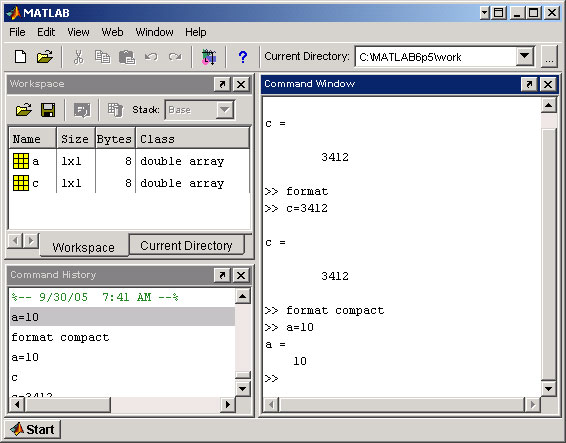This screenshot has width=566, height=443.
Task: Switch to the Current Directory tab
Action: tap(186, 246)
